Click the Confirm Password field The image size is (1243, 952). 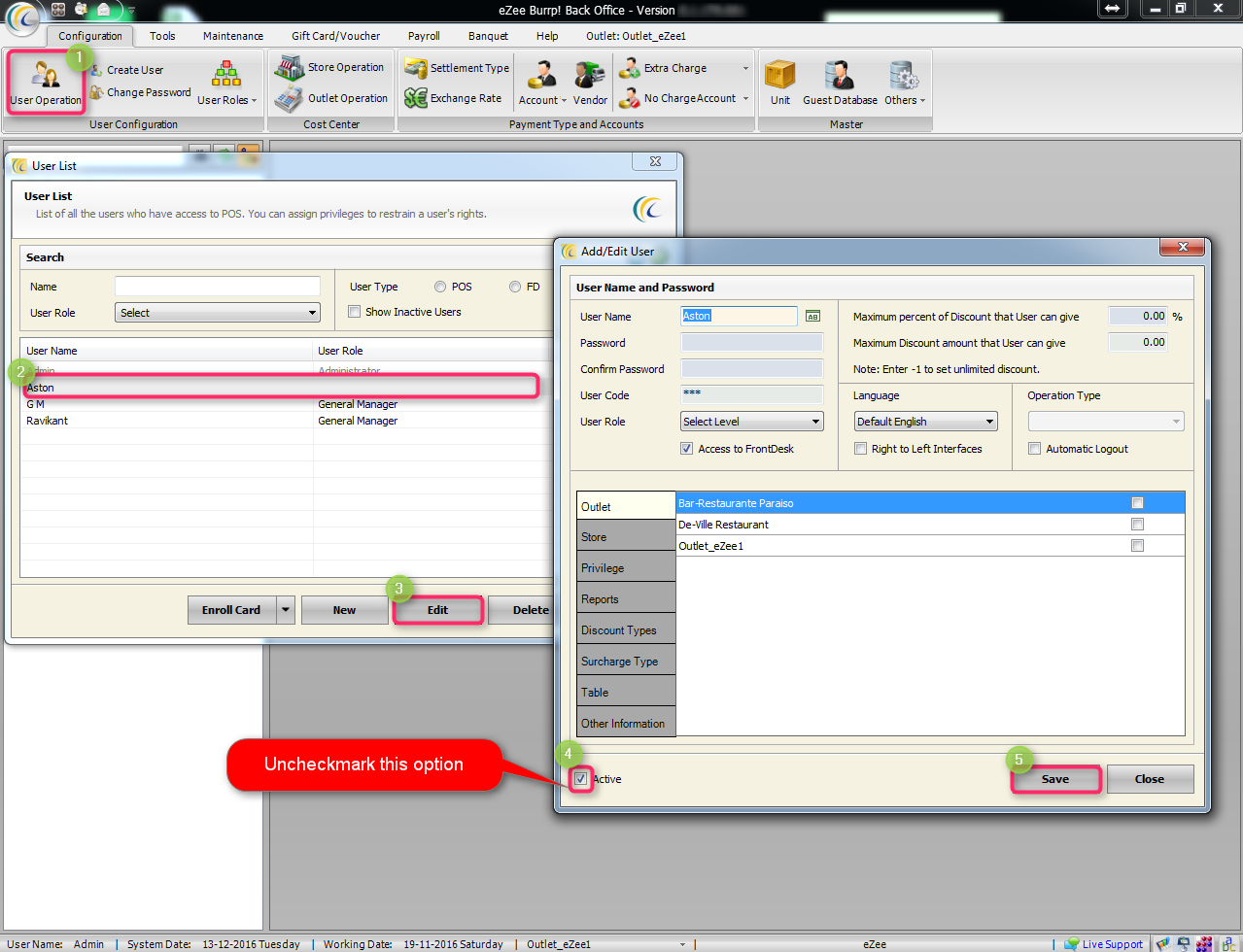pyautogui.click(x=751, y=368)
